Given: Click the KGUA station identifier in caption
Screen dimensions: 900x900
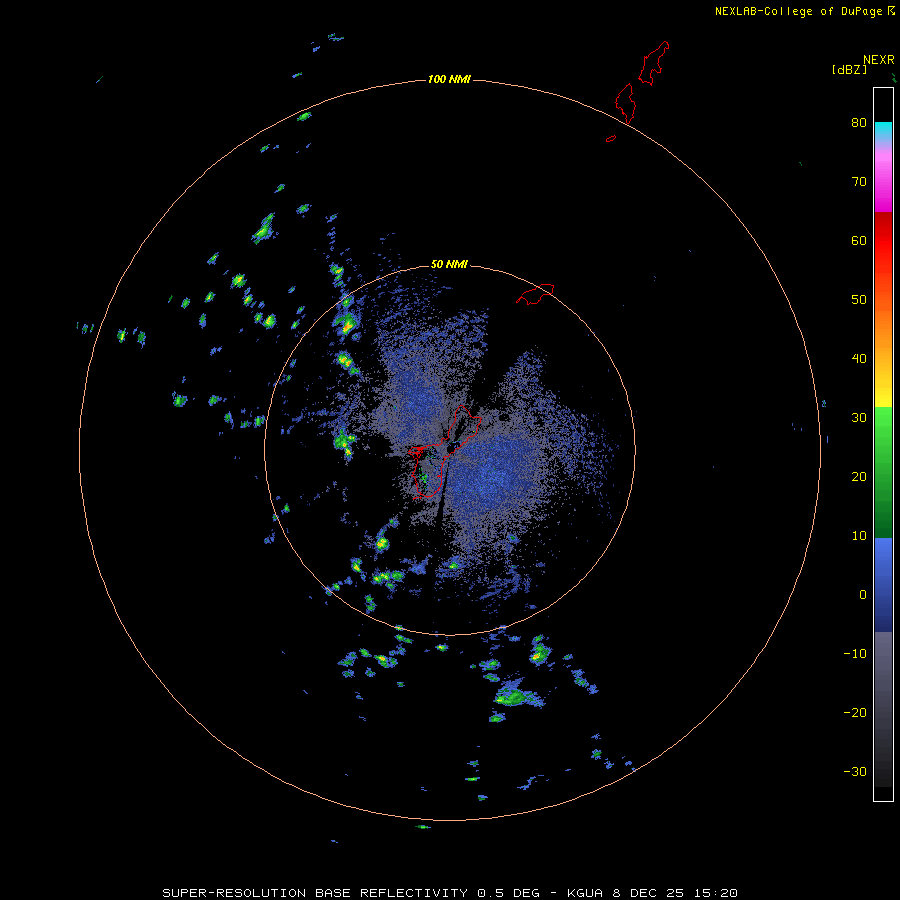Looking at the screenshot, I should [585, 893].
